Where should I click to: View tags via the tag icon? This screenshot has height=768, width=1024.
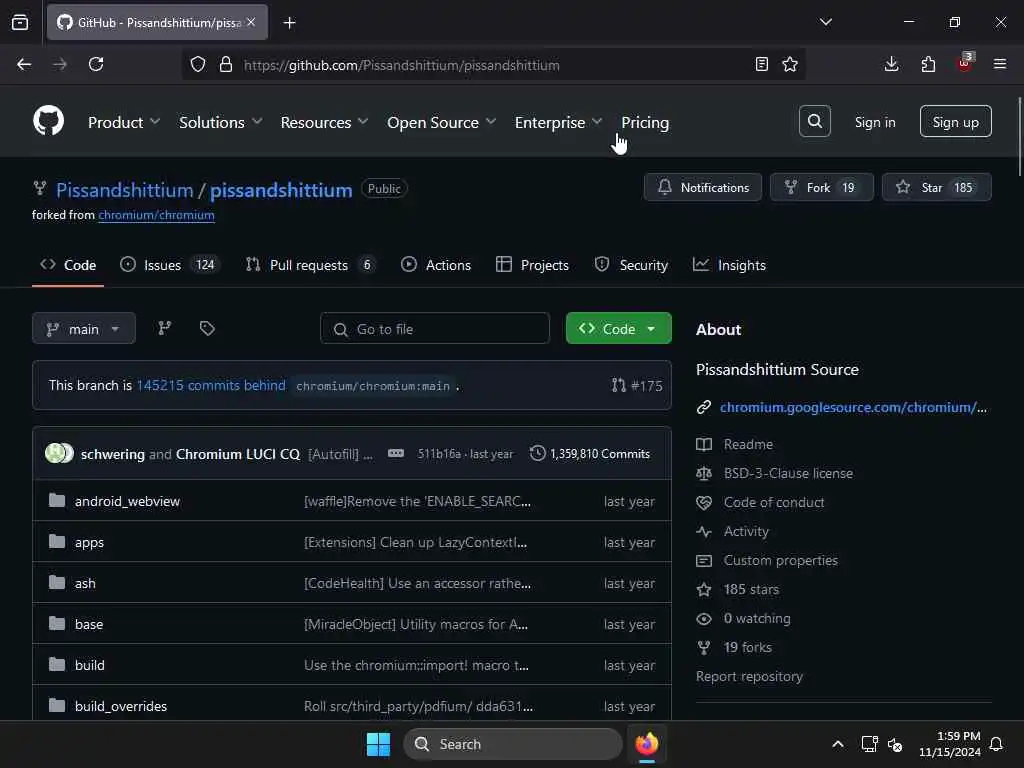[207, 328]
